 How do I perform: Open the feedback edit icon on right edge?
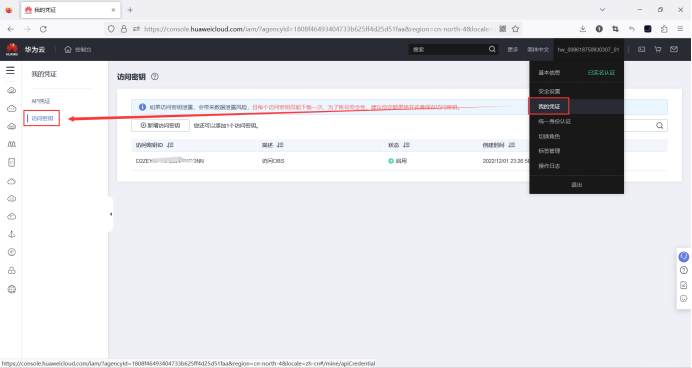click(684, 285)
